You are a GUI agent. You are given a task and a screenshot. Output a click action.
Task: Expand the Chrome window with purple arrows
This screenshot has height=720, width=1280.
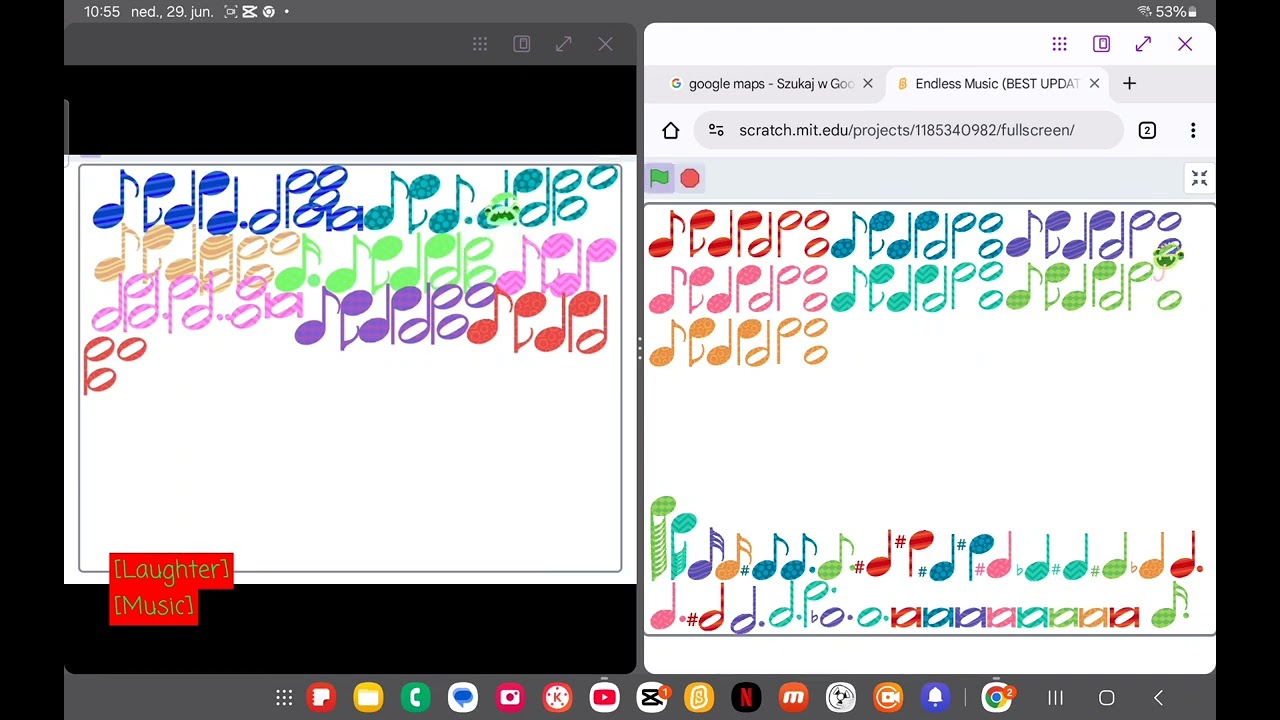1143,44
